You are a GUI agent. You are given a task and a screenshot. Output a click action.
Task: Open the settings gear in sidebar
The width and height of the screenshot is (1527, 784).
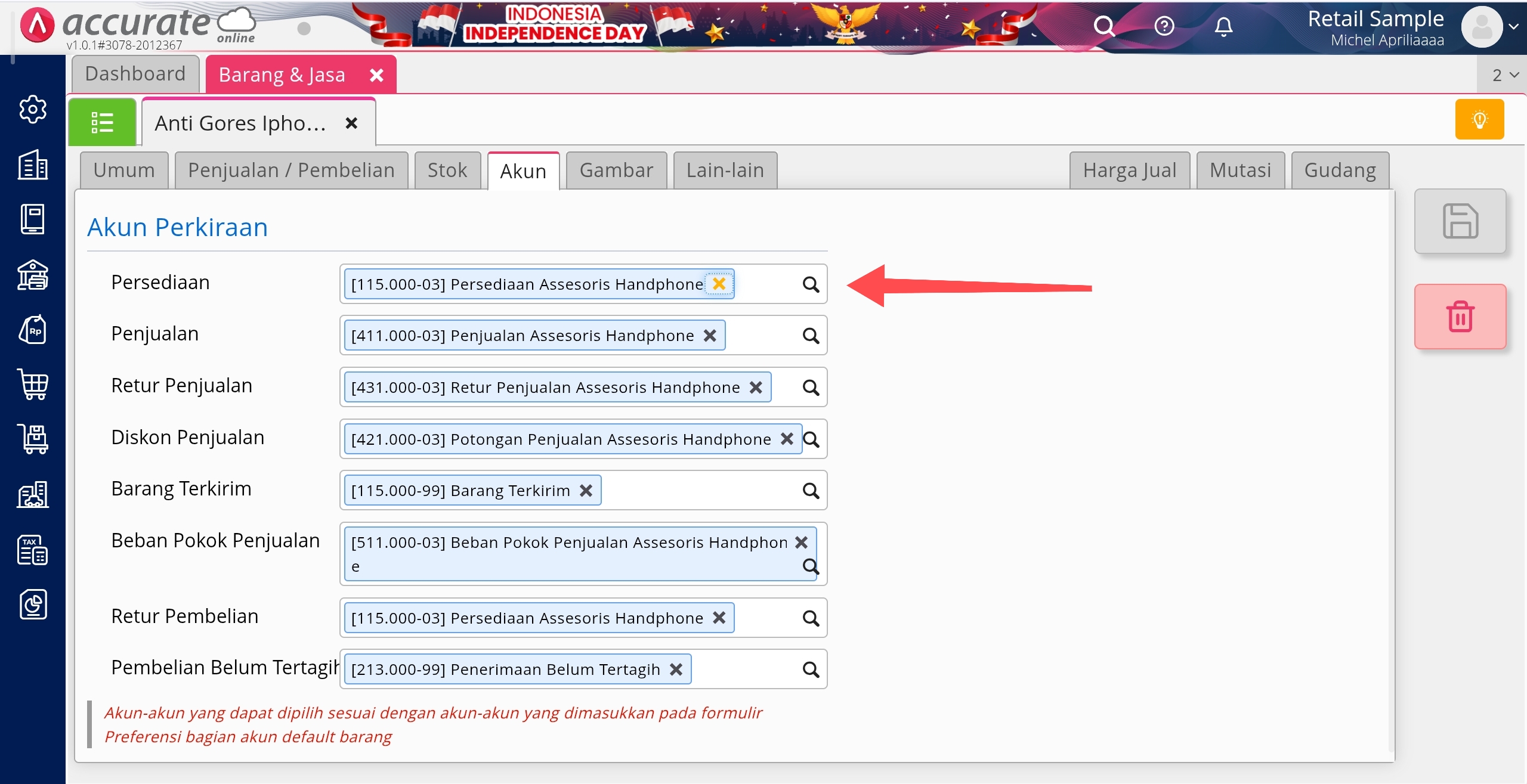click(x=33, y=110)
